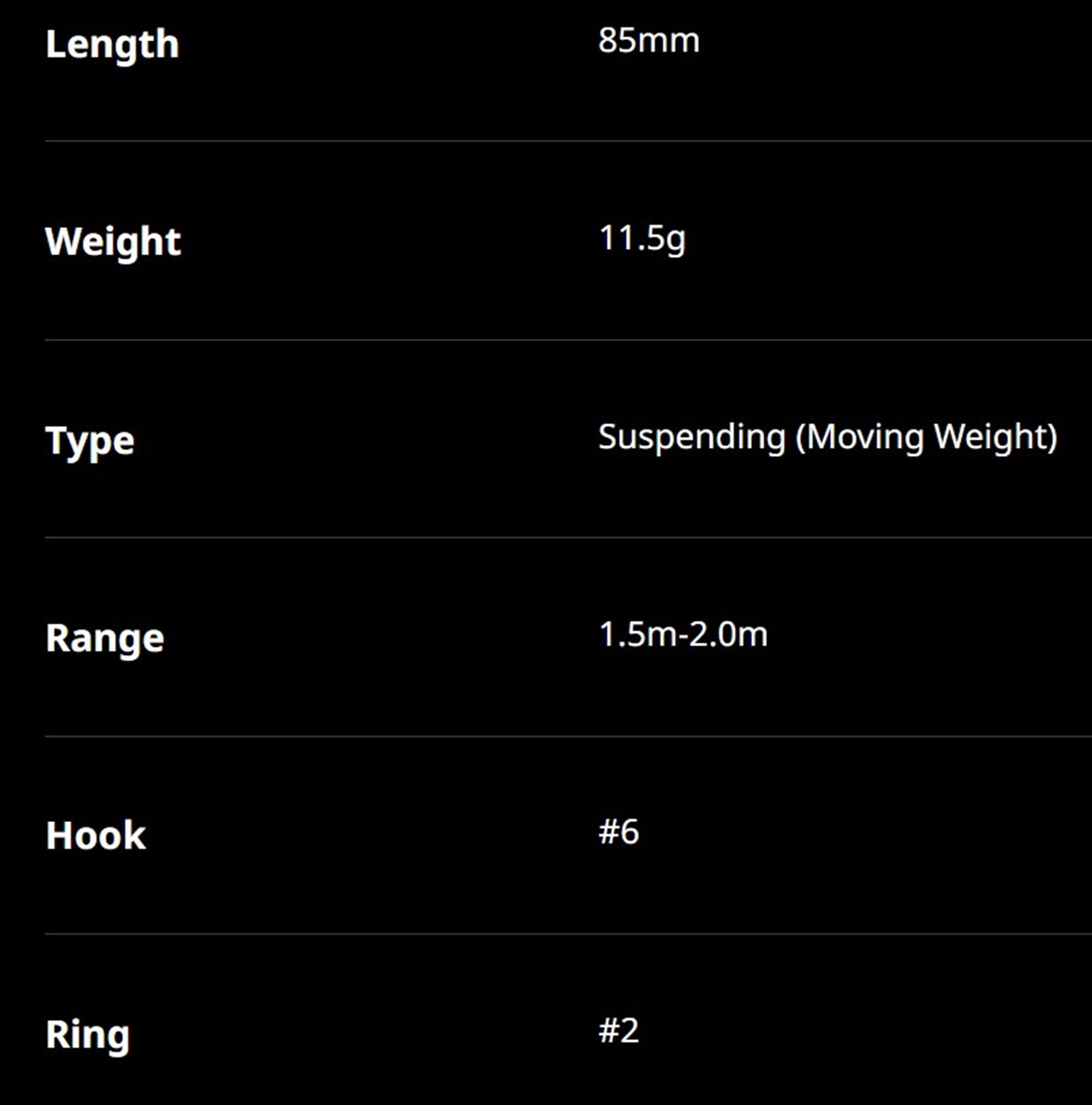Viewport: 1092px width, 1105px height.
Task: Click the Weight label
Action: click(x=113, y=242)
